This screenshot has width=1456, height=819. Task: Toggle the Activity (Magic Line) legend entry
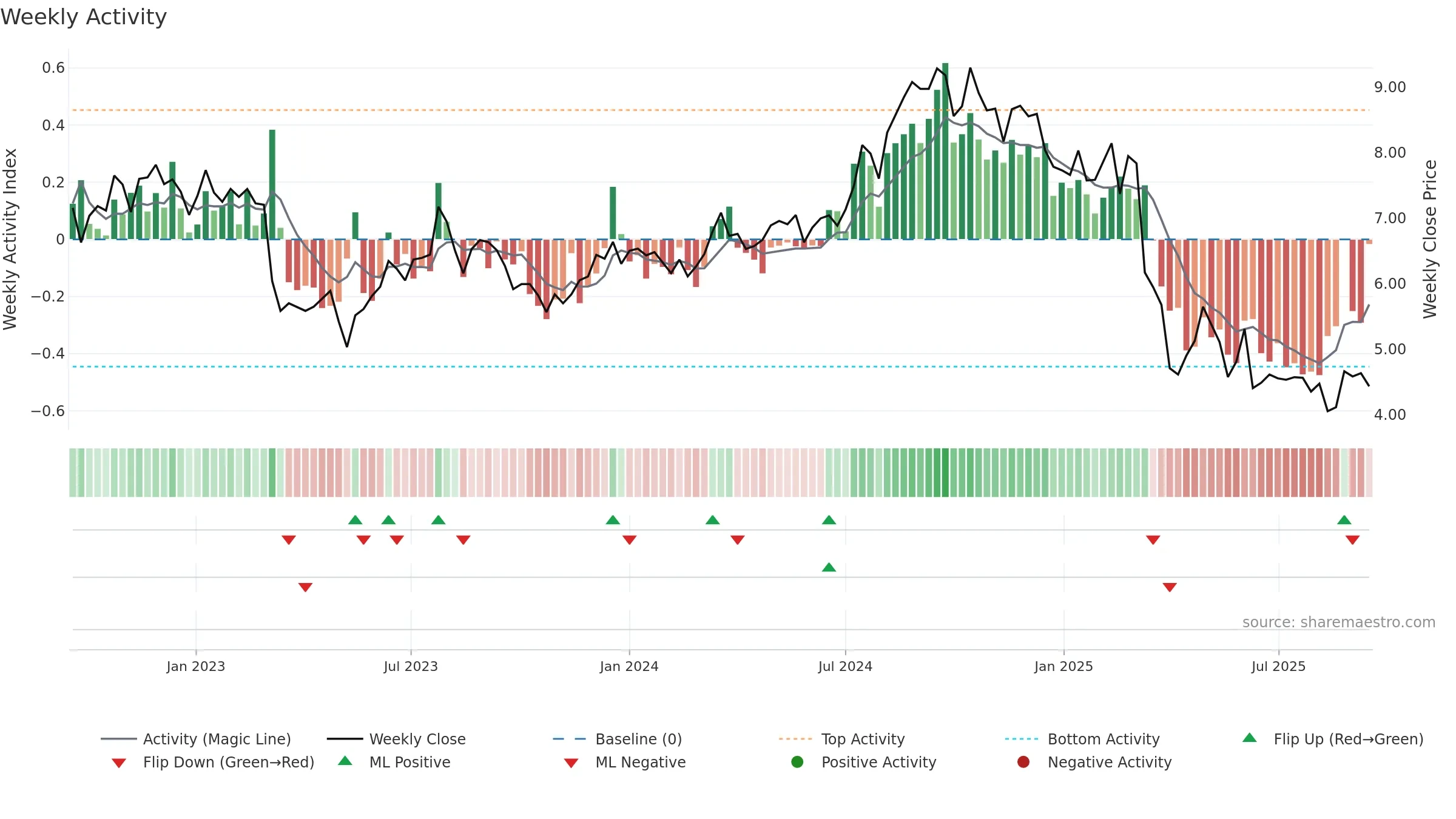pos(195,739)
